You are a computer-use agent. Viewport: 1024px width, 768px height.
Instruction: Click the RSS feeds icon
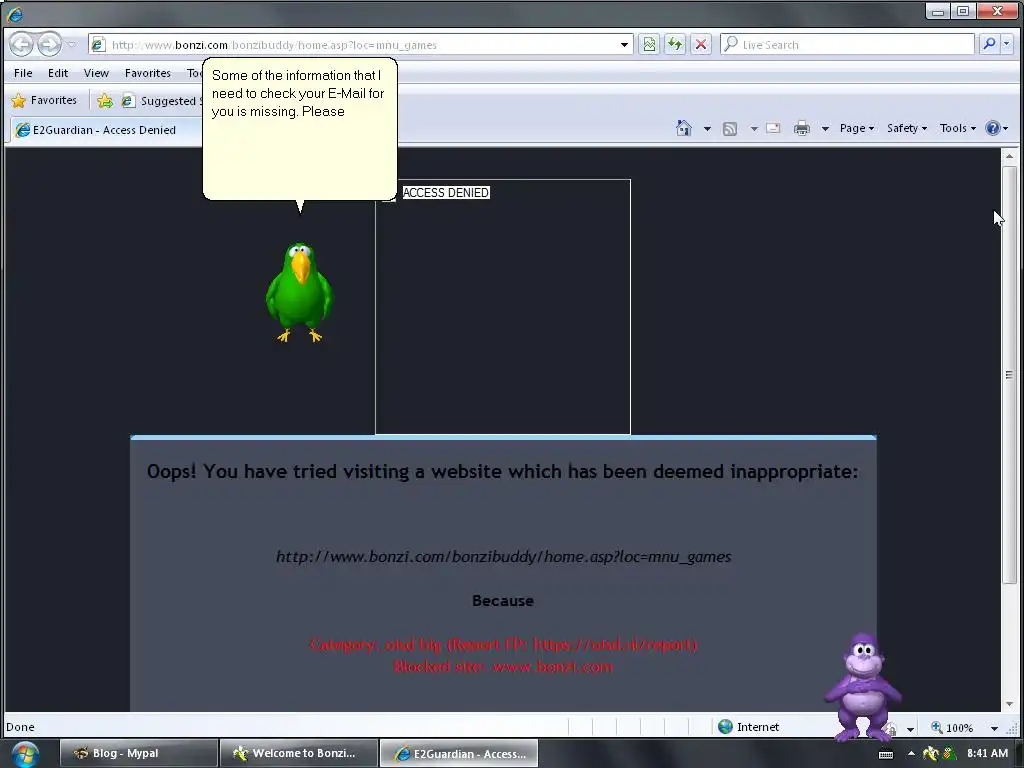click(729, 129)
